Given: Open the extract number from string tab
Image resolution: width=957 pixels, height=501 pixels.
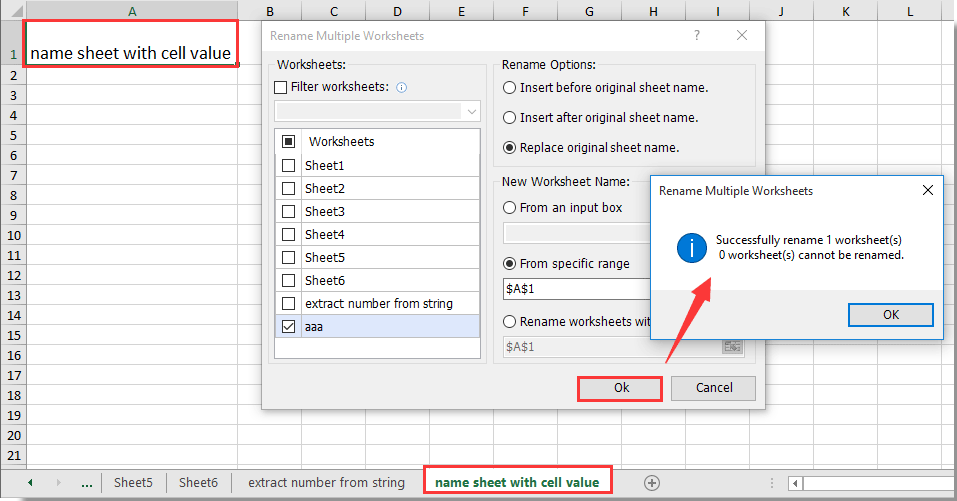Looking at the screenshot, I should [x=326, y=482].
